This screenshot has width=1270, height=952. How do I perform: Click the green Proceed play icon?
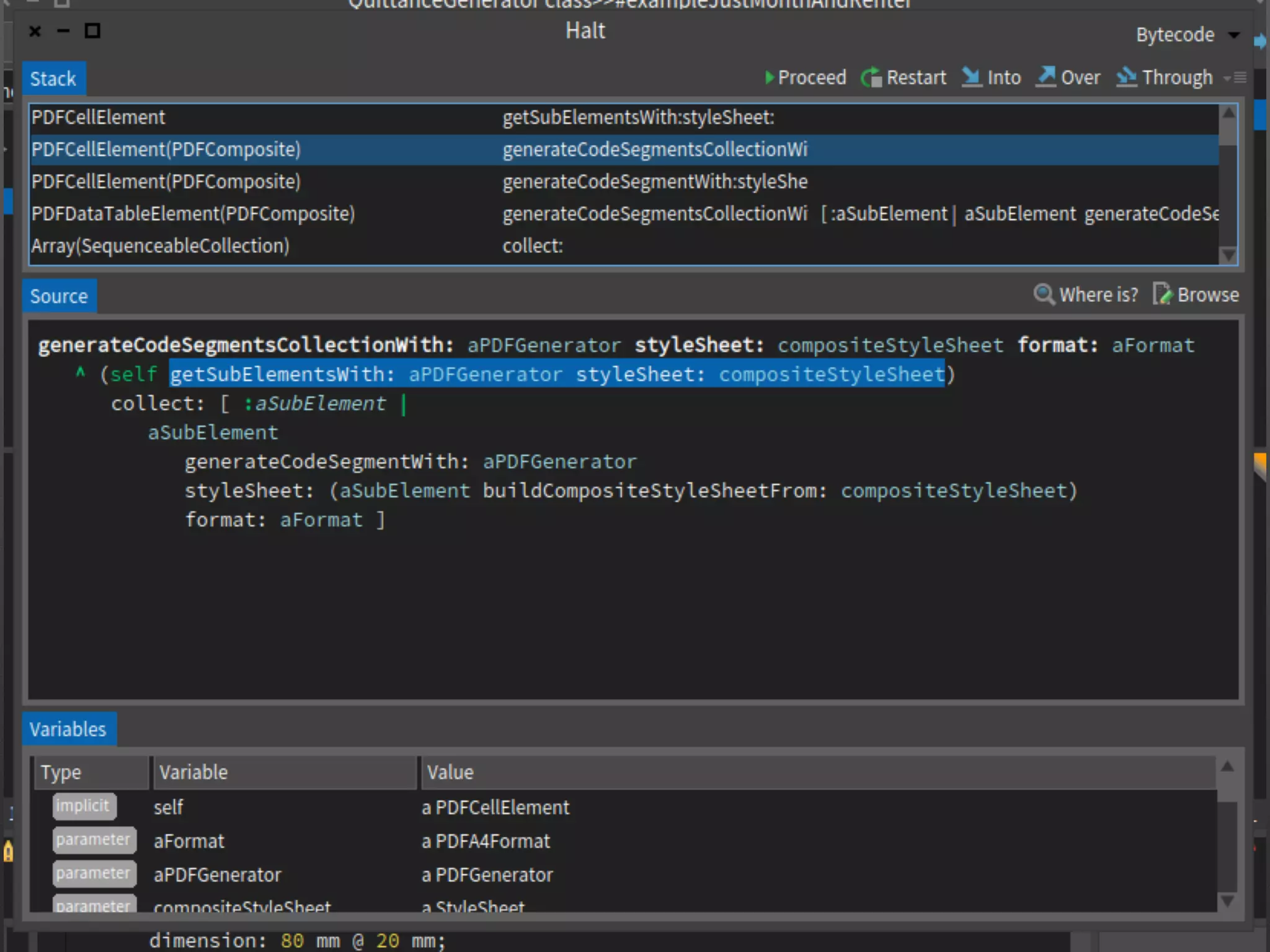pos(770,77)
